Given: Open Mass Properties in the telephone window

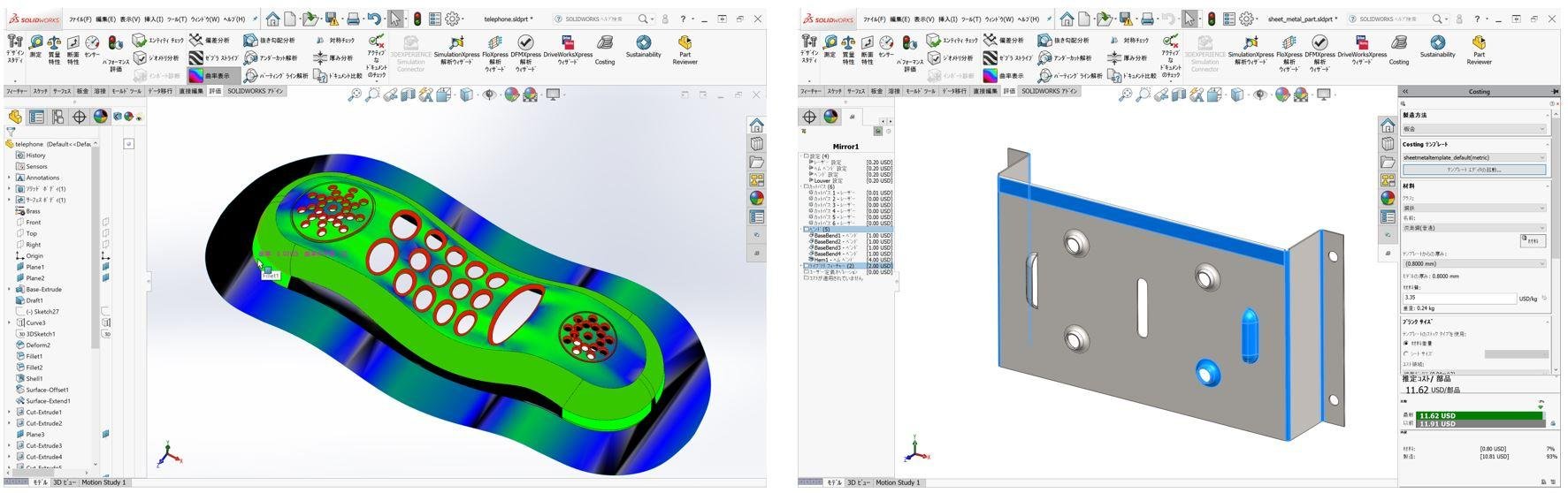Looking at the screenshot, I should coord(54,49).
